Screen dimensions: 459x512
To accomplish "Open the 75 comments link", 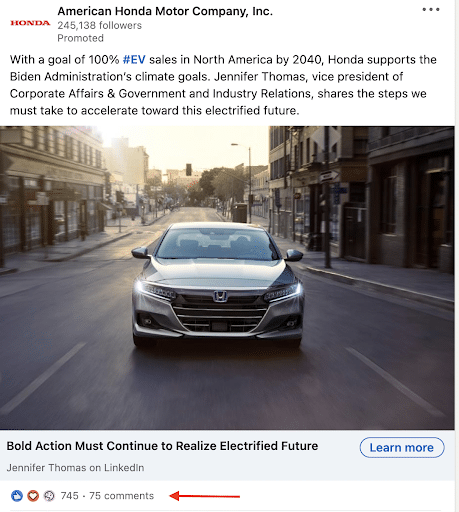I will (x=121, y=496).
